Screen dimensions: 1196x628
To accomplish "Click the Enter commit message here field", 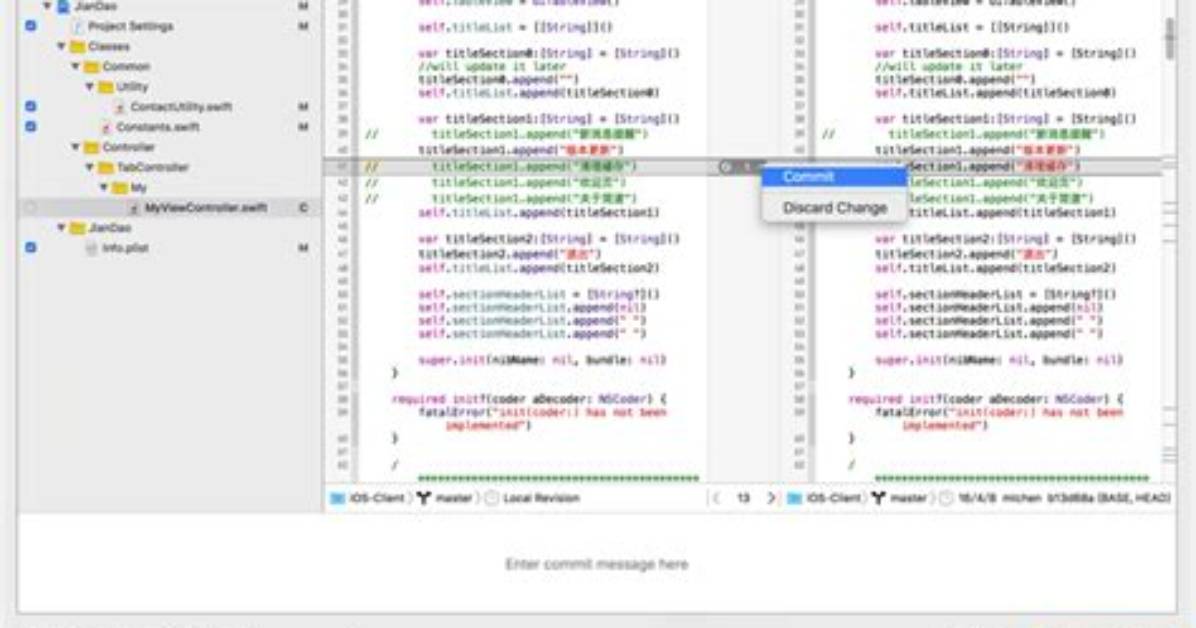I will (x=596, y=564).
